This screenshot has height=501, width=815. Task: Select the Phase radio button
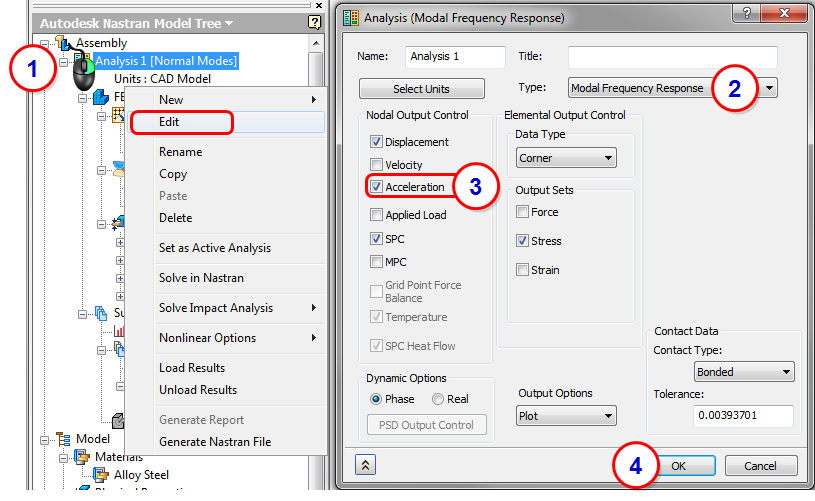click(x=376, y=399)
